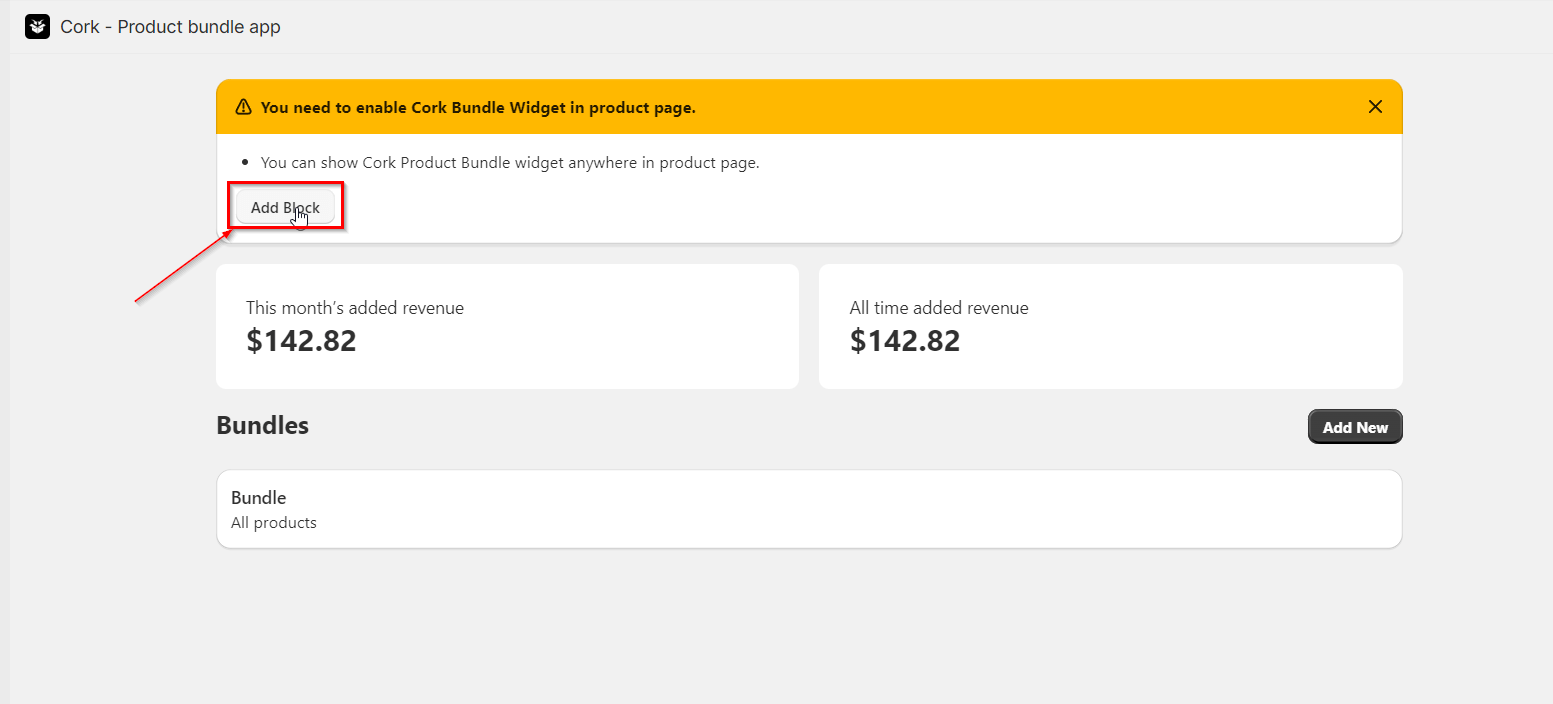The height and width of the screenshot is (704, 1553).
Task: Click the Add New bundle button
Action: click(x=1355, y=427)
